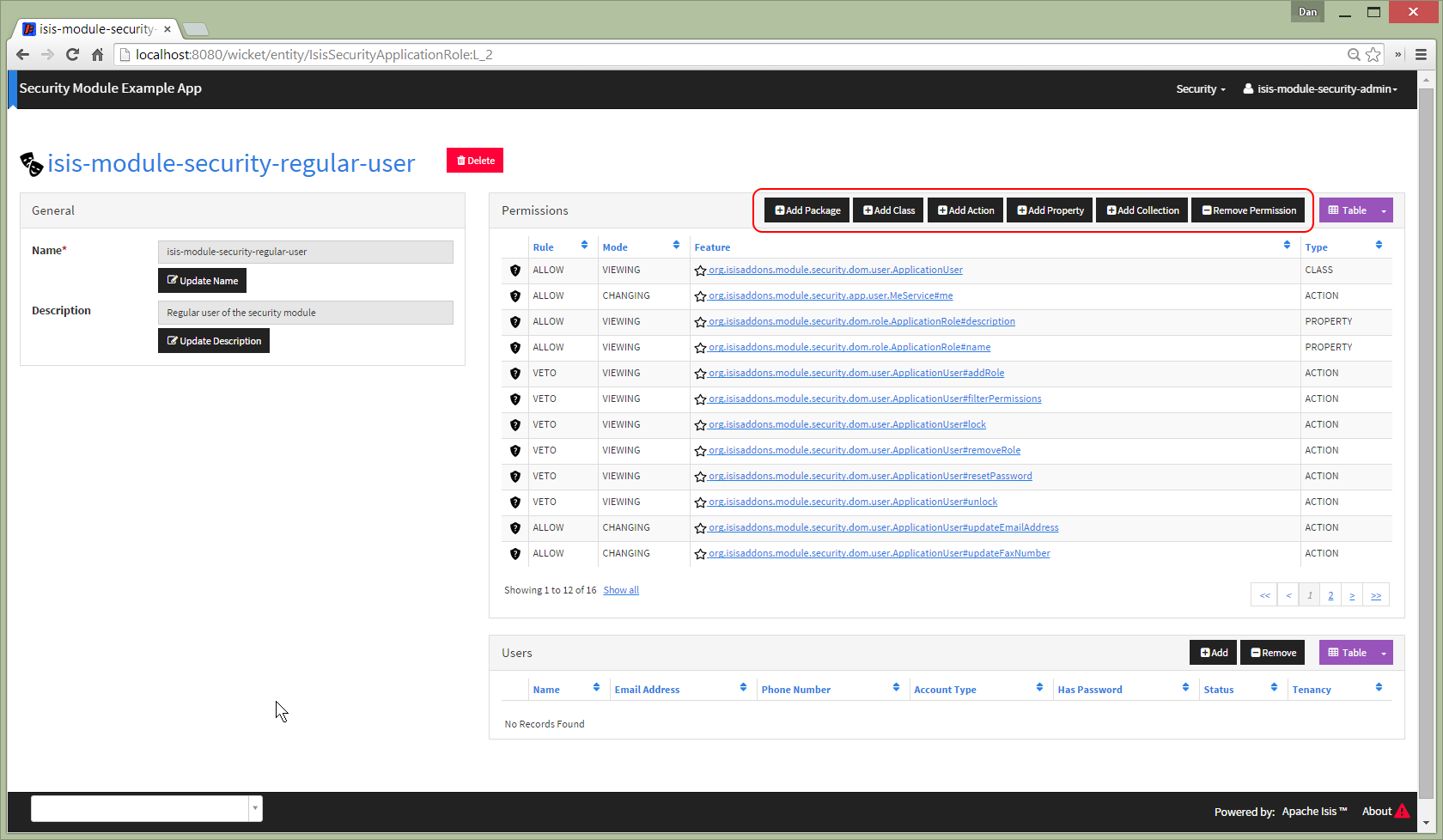Go to next page of permissions
1443x840 pixels.
(x=1352, y=595)
